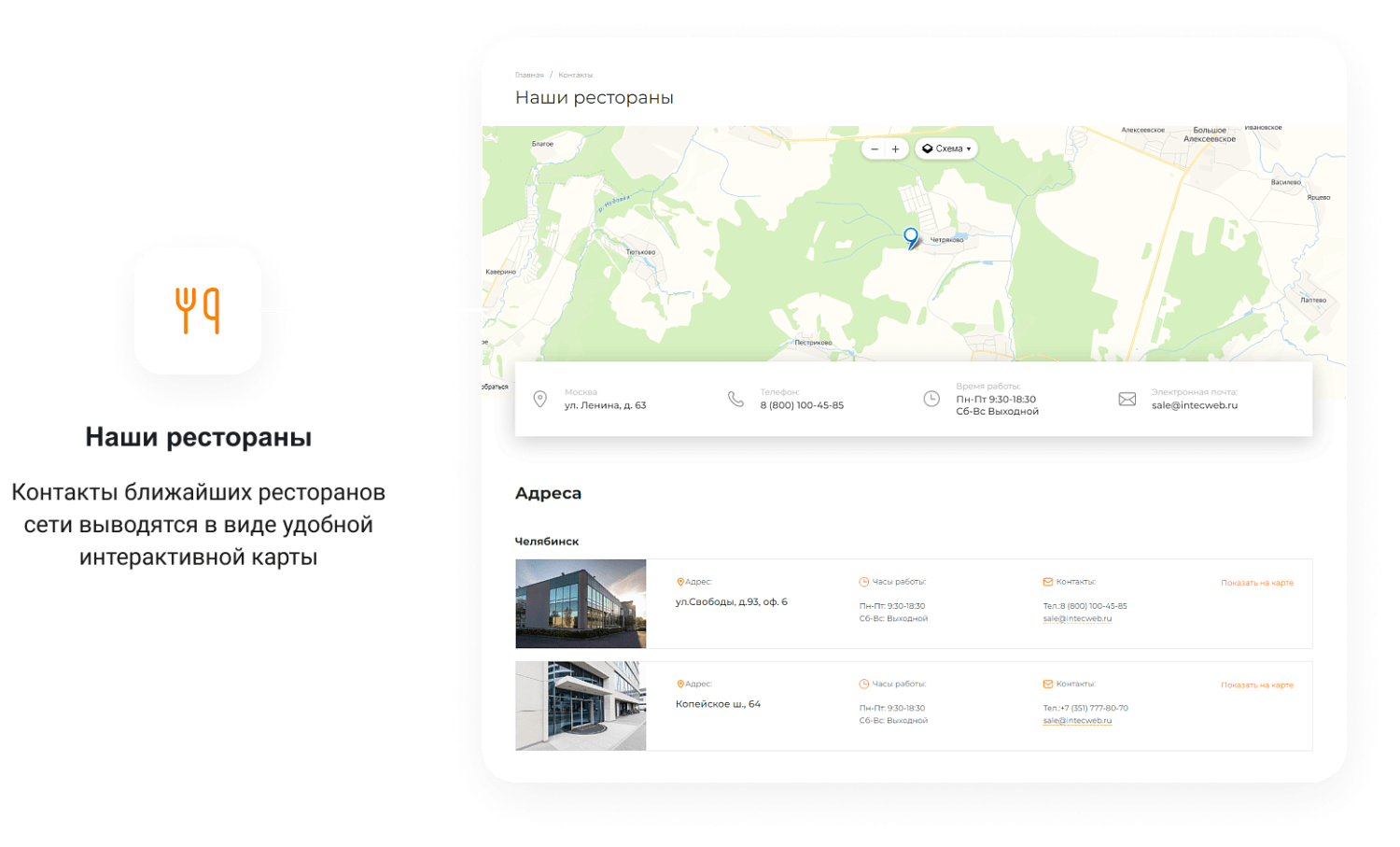The height and width of the screenshot is (847, 1400).
Task: Show ул.Свободы restaurant on the map
Action: coord(1256,583)
